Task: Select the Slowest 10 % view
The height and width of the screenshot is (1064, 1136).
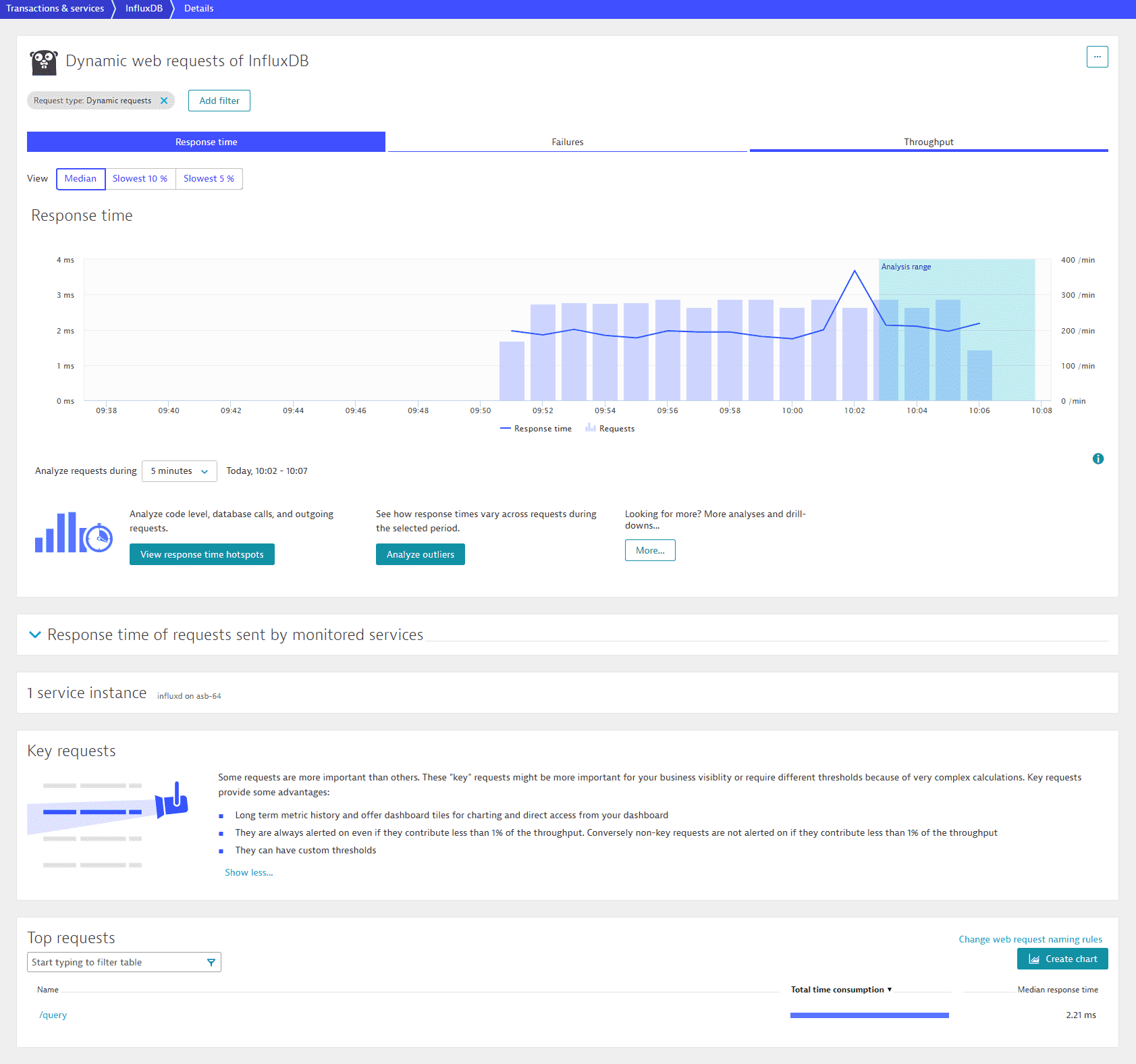Action: click(x=140, y=179)
